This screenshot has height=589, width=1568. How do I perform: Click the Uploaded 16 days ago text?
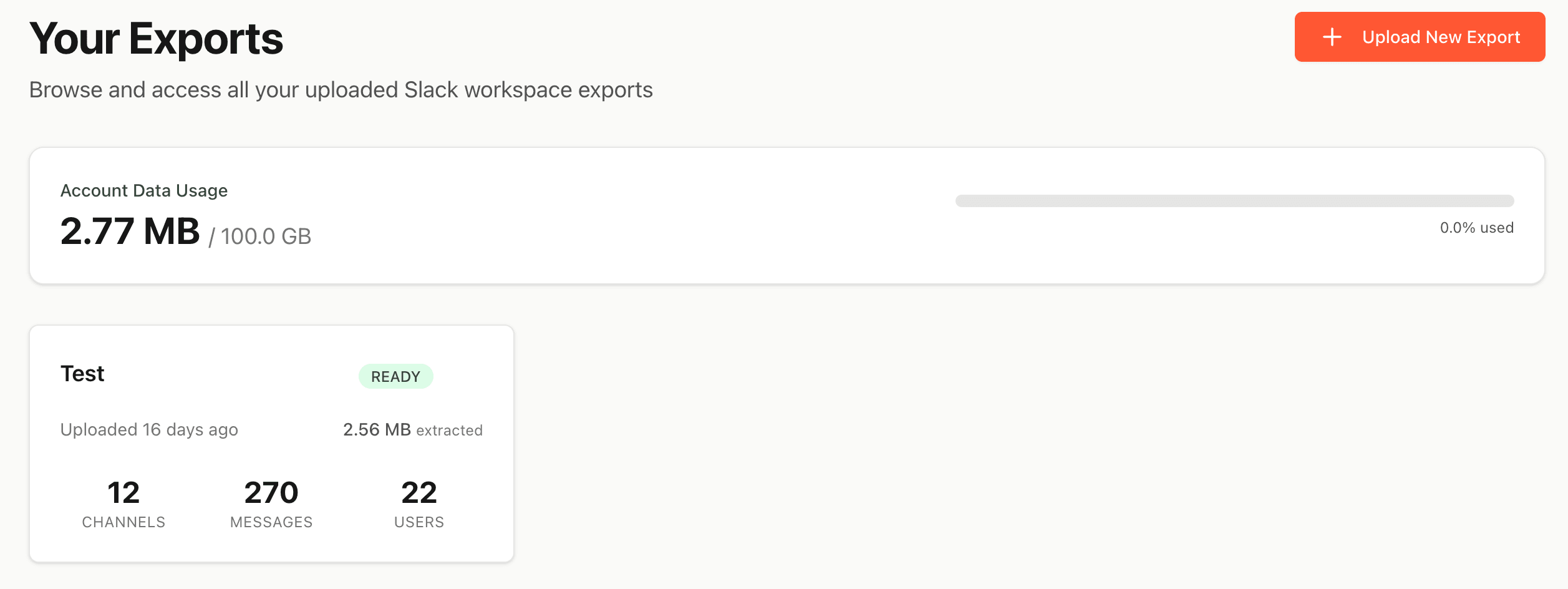tap(148, 429)
